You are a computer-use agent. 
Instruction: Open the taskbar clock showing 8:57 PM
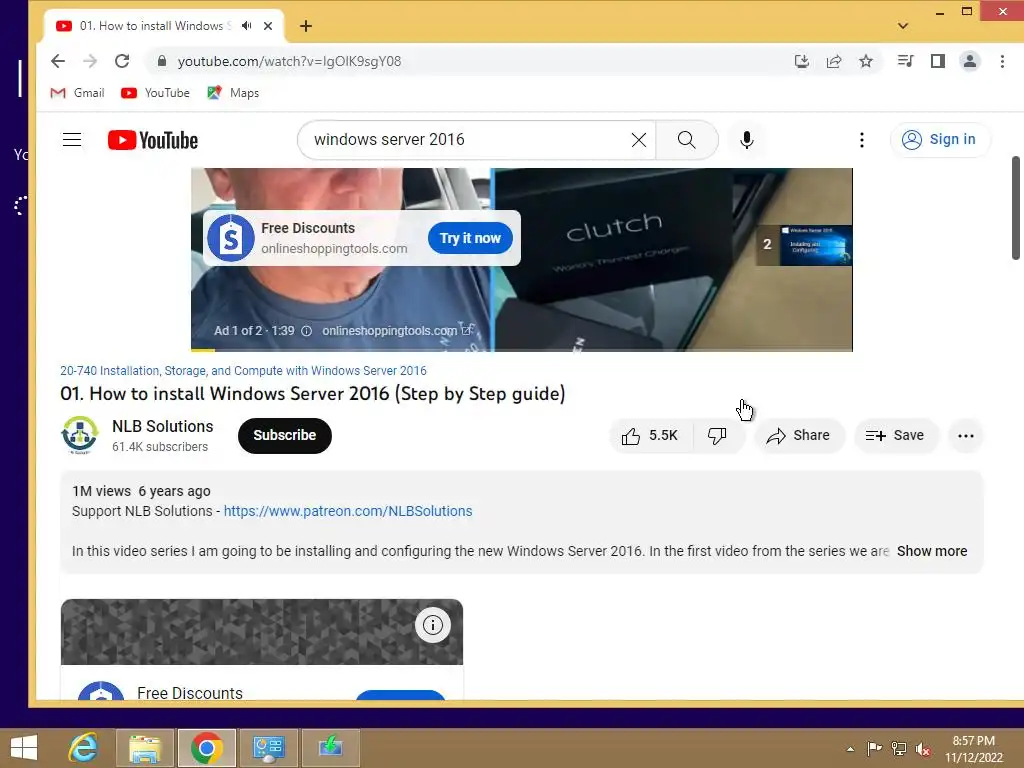[x=974, y=749]
